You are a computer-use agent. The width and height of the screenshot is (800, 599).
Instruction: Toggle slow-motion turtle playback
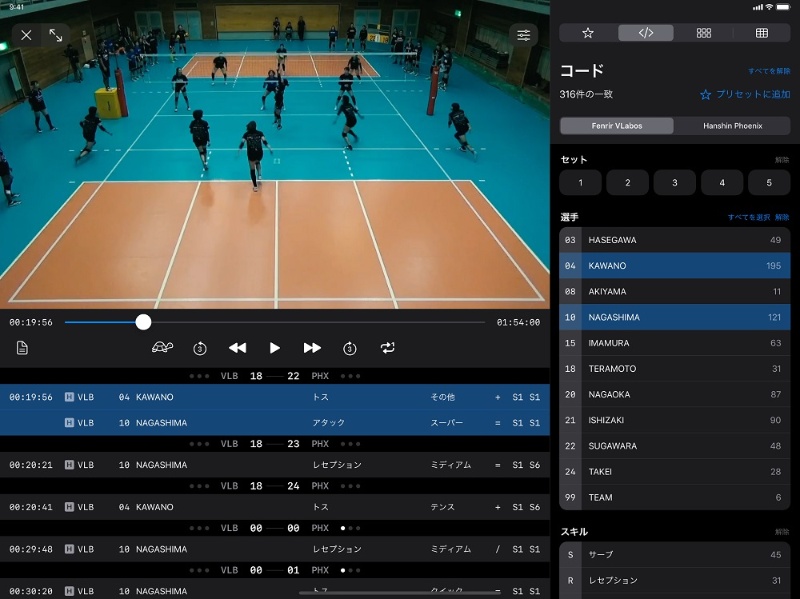162,348
